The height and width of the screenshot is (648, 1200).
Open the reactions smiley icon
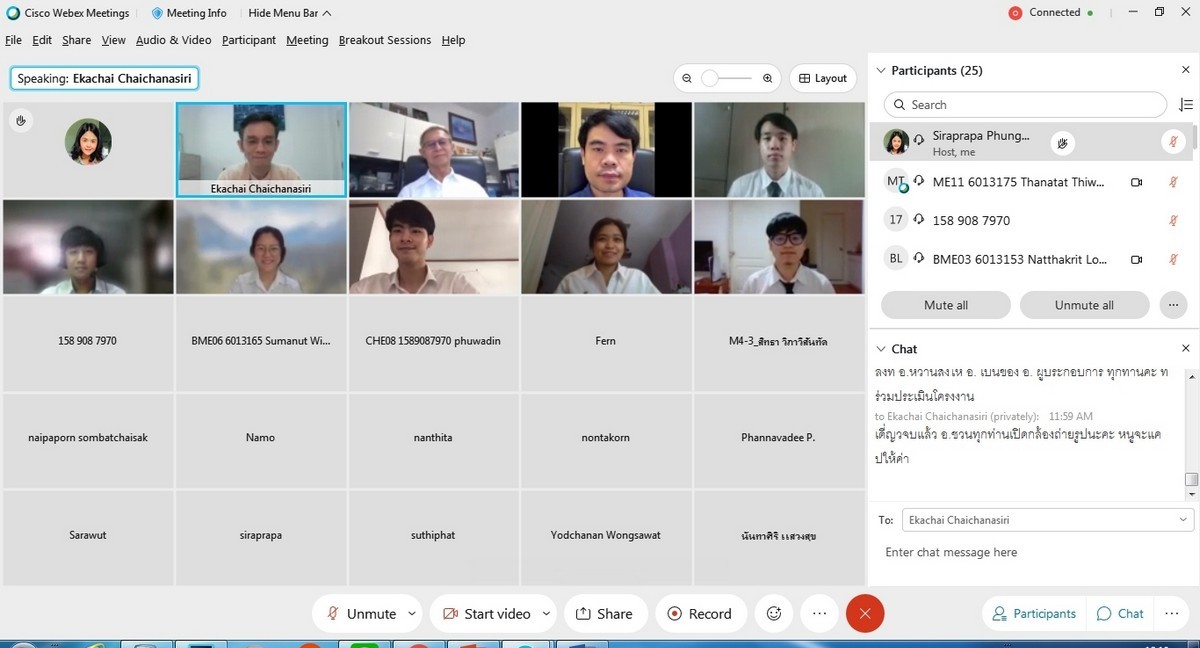(773, 613)
